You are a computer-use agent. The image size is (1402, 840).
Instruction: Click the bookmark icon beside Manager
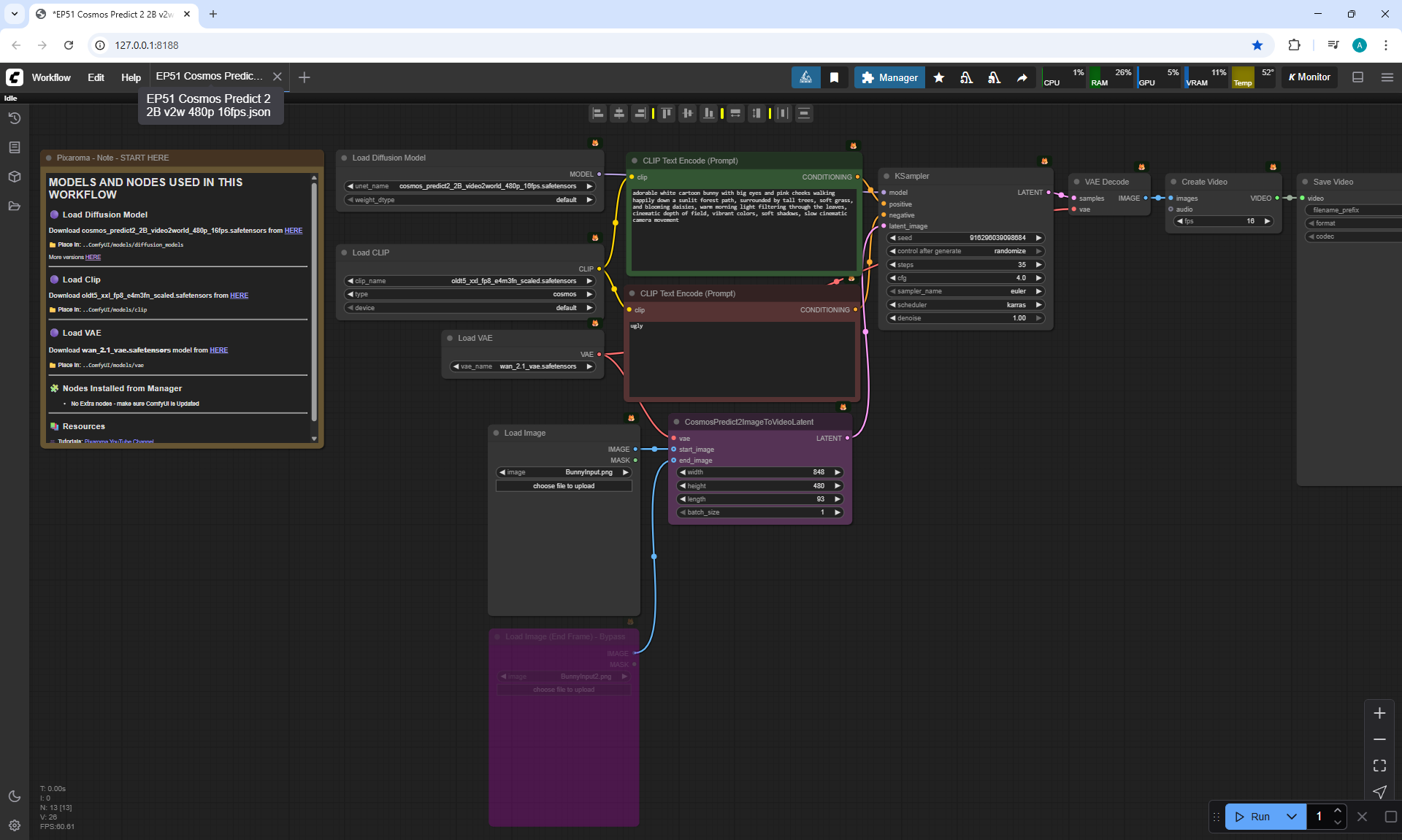[834, 77]
